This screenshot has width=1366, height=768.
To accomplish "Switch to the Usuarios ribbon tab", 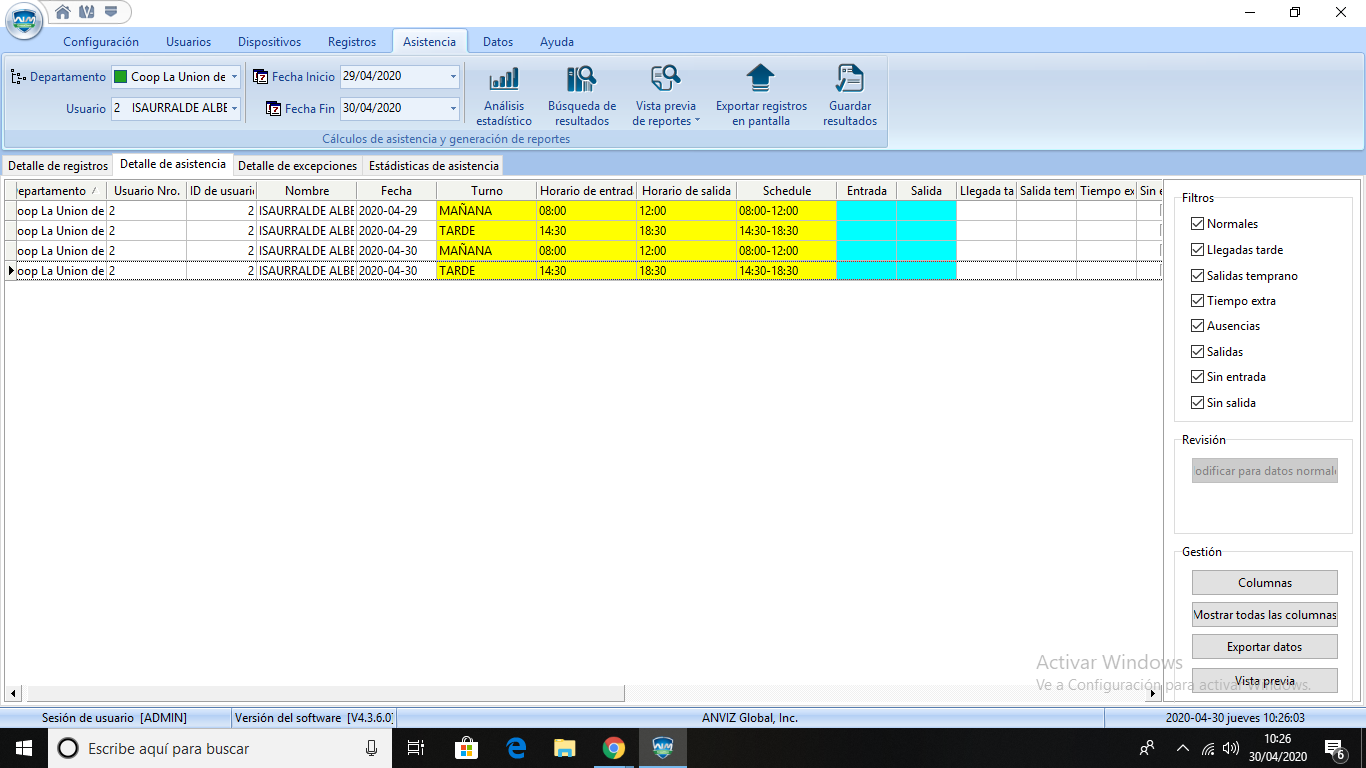I will [x=188, y=42].
